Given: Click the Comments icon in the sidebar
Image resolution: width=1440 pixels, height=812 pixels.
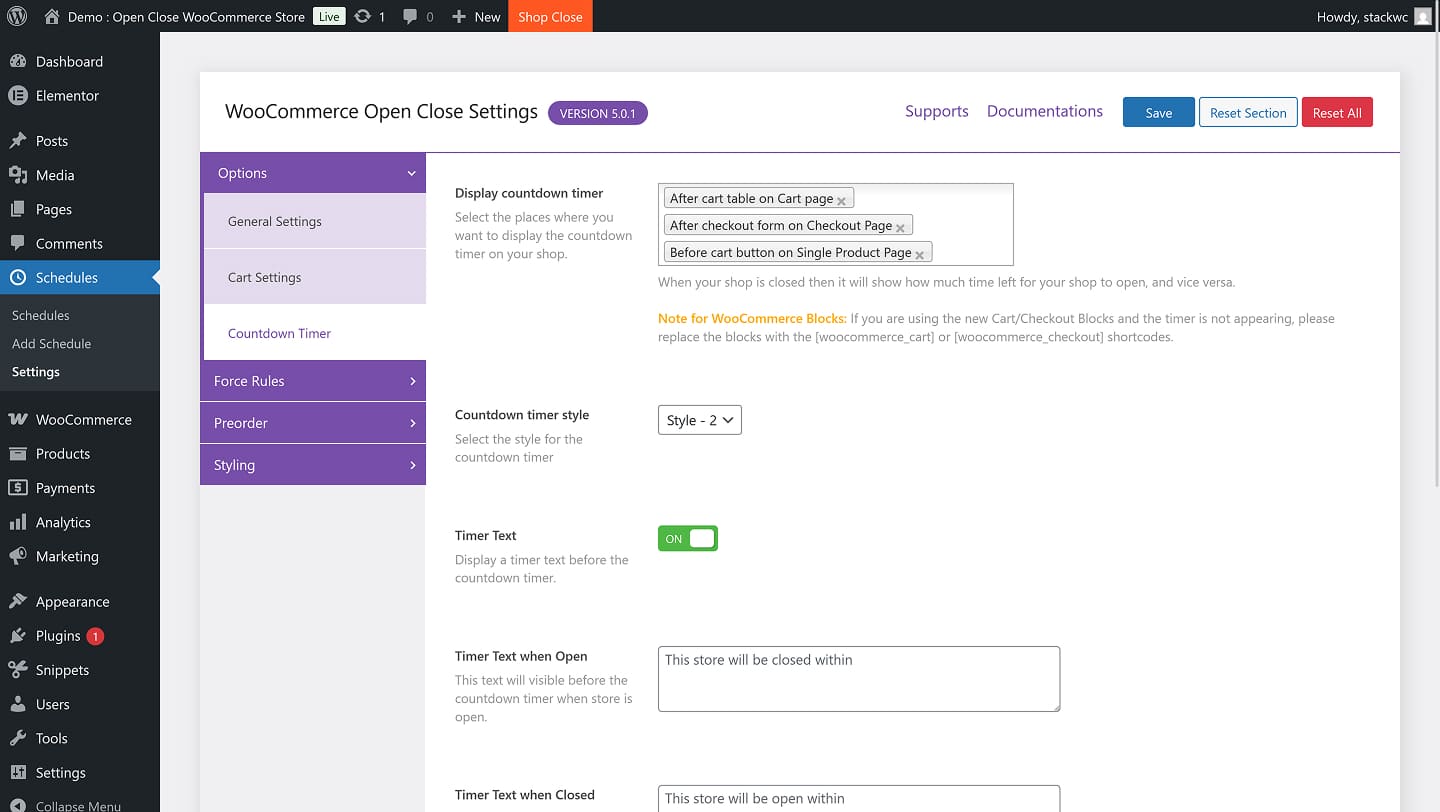Looking at the screenshot, I should click(x=18, y=243).
